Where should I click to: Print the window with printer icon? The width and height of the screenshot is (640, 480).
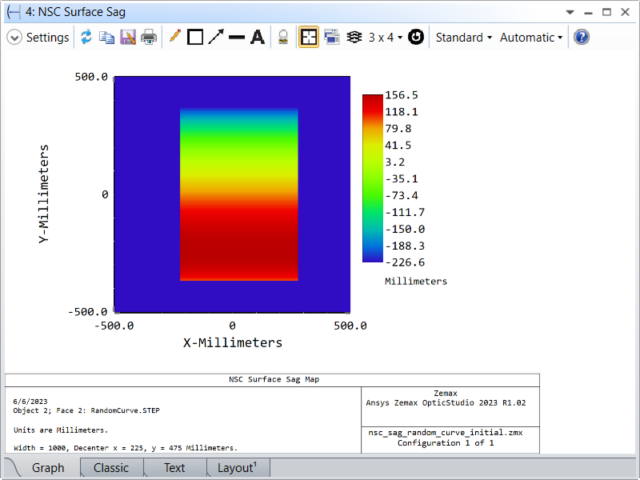(x=149, y=38)
